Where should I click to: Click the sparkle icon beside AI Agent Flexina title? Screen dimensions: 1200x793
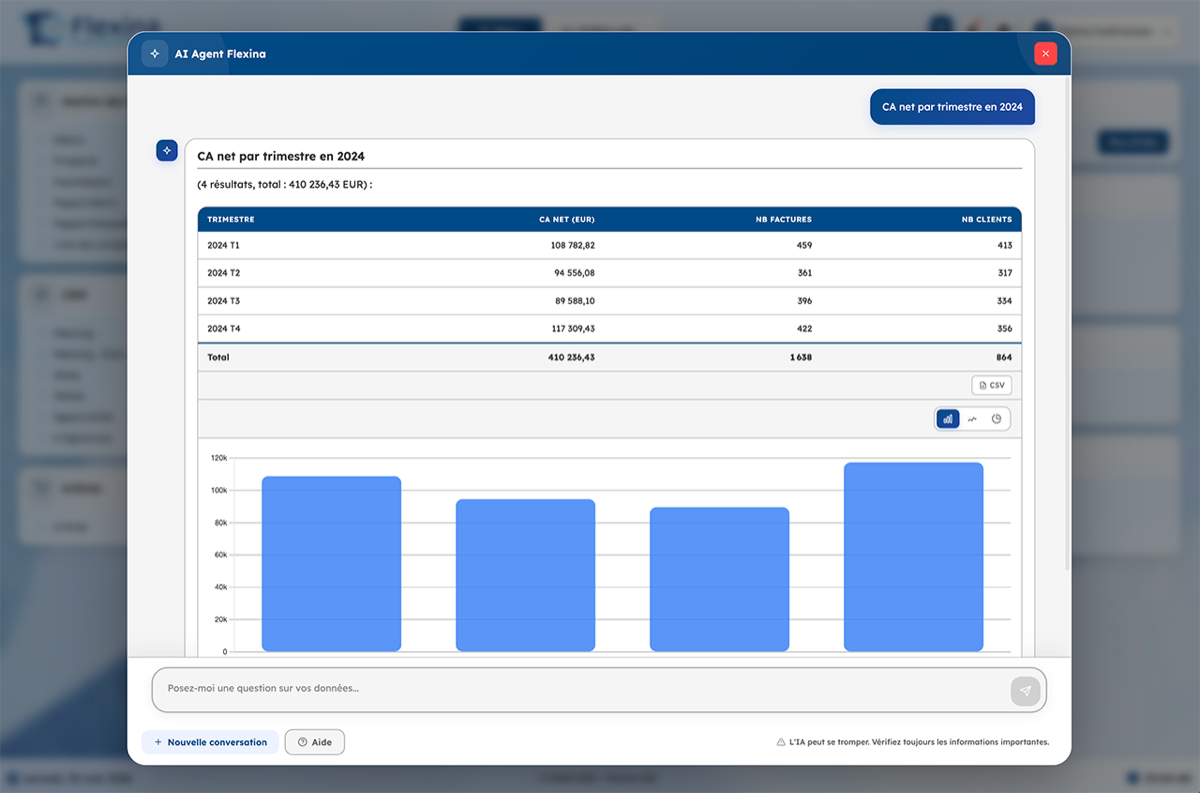click(154, 54)
